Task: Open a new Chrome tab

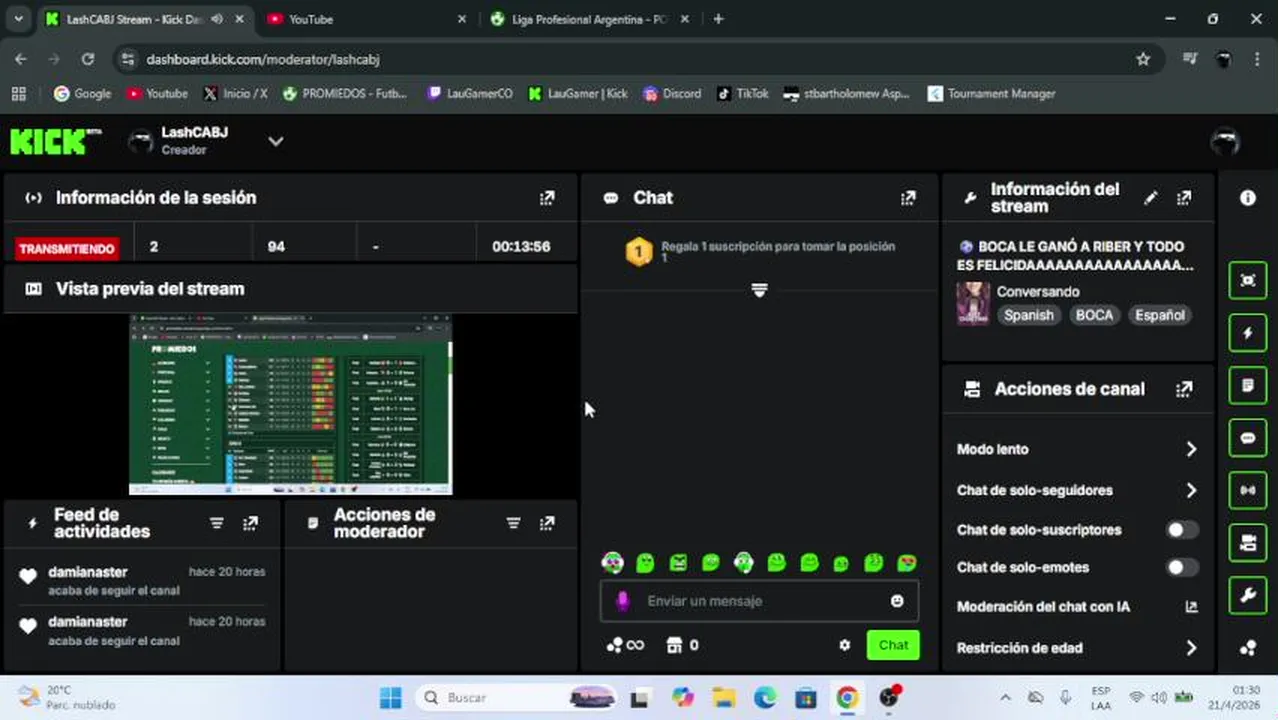Action: coord(718,19)
